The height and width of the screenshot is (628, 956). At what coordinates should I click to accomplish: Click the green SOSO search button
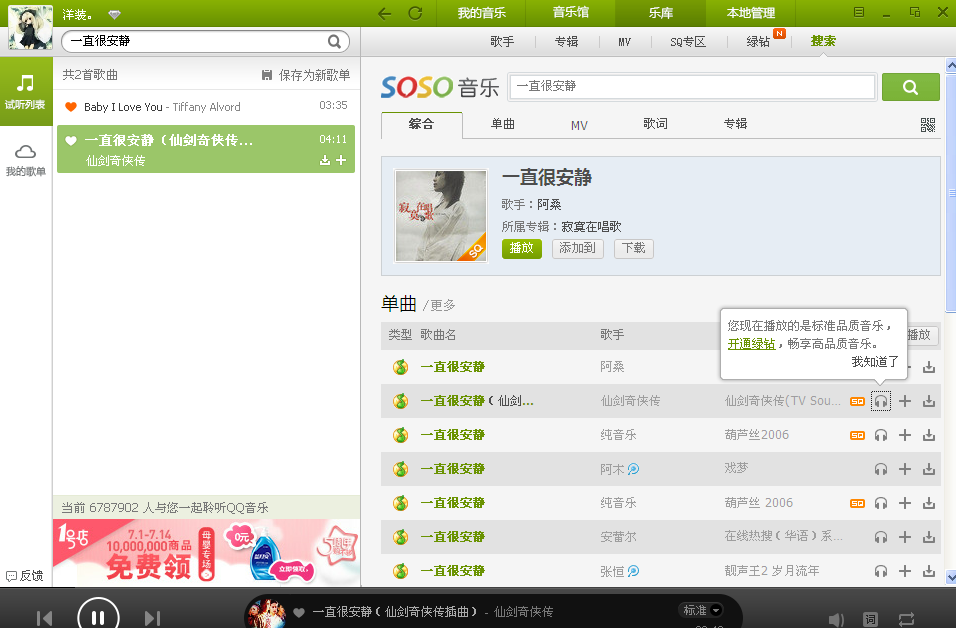(x=910, y=87)
